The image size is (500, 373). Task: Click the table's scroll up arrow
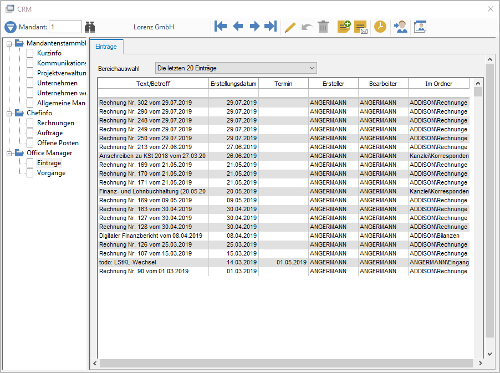[x=478, y=83]
